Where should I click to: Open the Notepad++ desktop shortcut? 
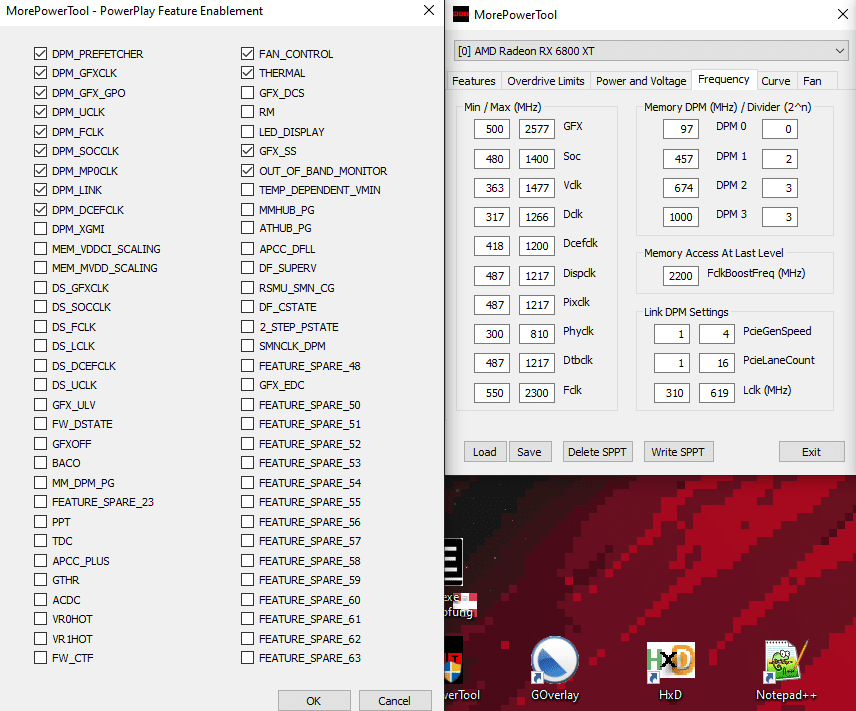click(786, 670)
